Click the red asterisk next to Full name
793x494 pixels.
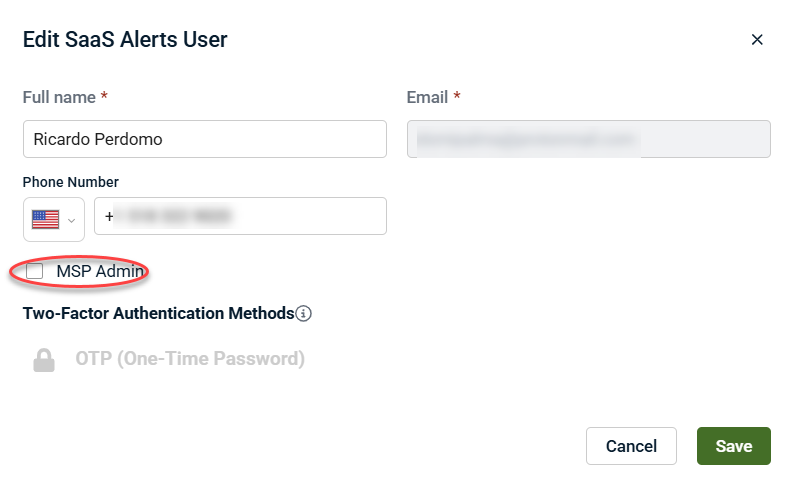point(104,96)
